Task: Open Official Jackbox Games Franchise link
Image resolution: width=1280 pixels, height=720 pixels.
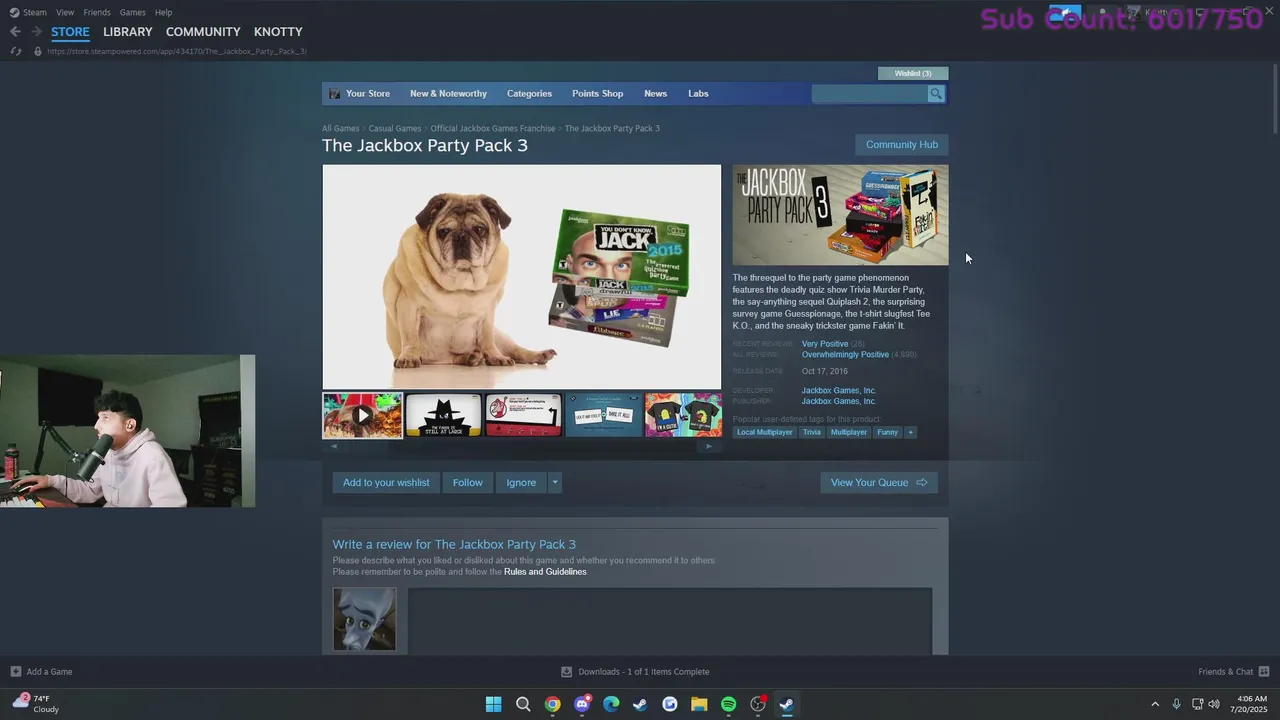Action: click(x=493, y=129)
